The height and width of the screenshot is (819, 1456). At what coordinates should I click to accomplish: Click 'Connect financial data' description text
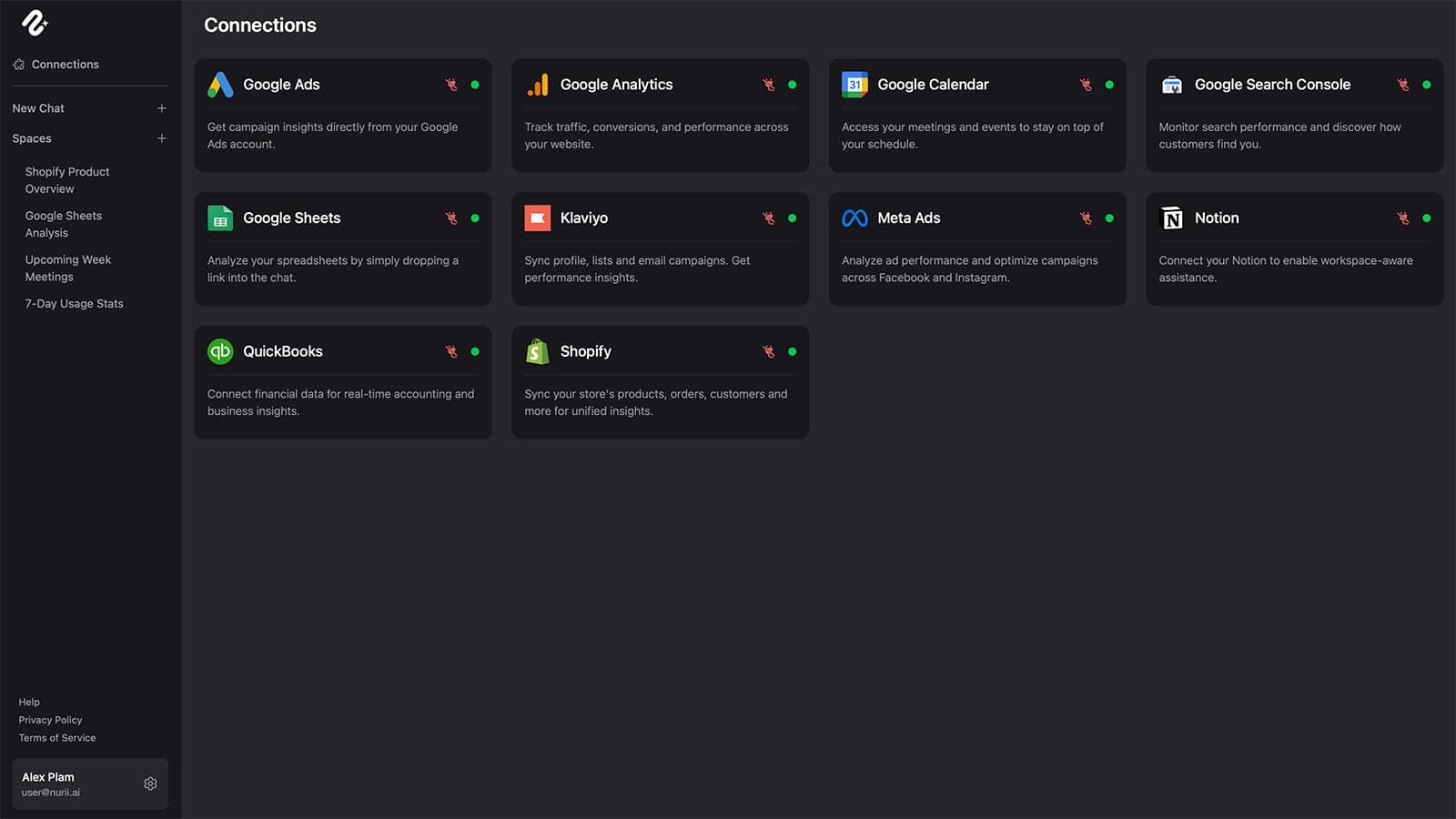coord(340,402)
